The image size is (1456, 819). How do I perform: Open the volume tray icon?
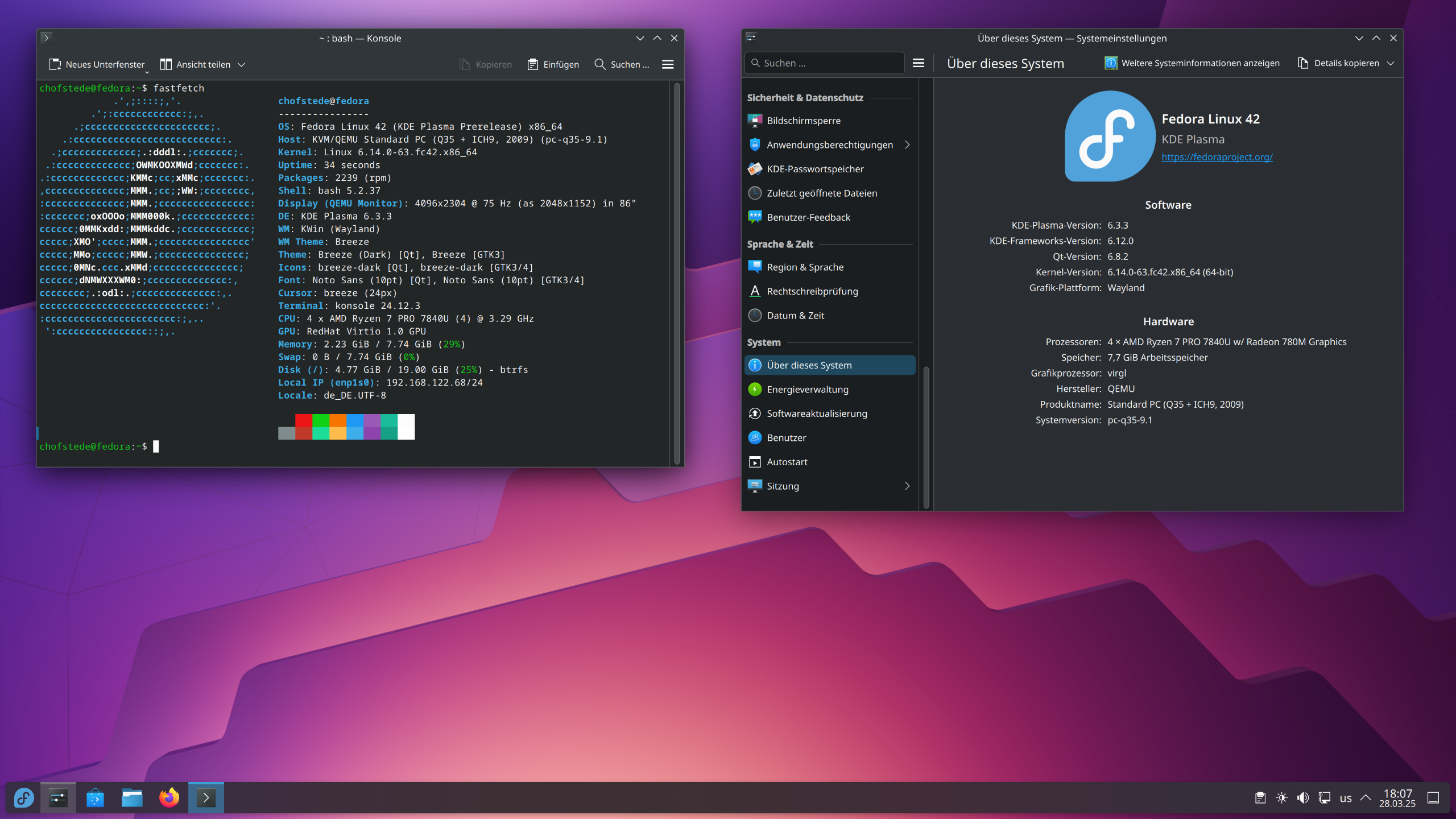click(x=1302, y=798)
